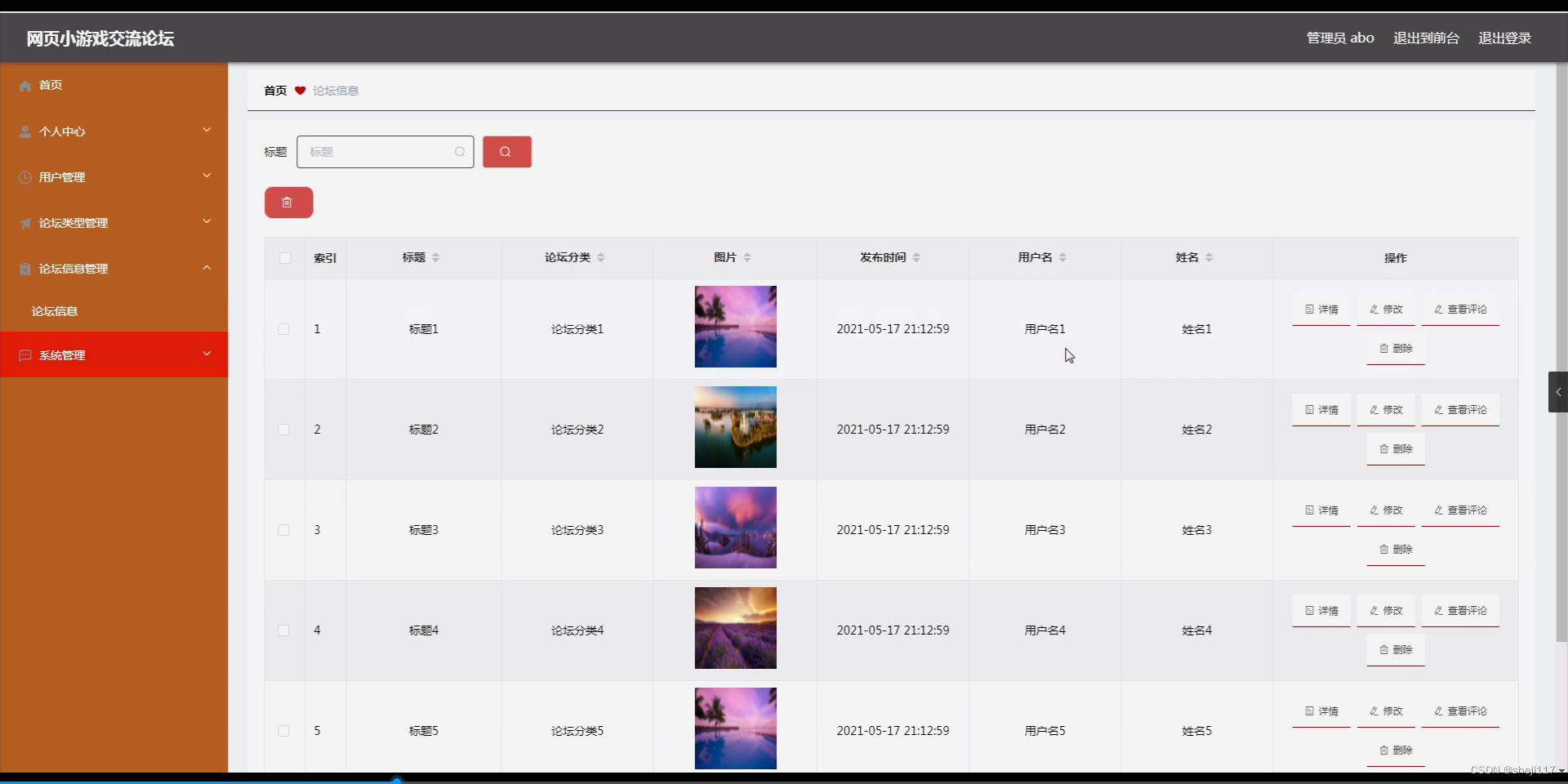Click the person icon beside 个人中心
The width and height of the screenshot is (1568, 784).
(x=25, y=131)
